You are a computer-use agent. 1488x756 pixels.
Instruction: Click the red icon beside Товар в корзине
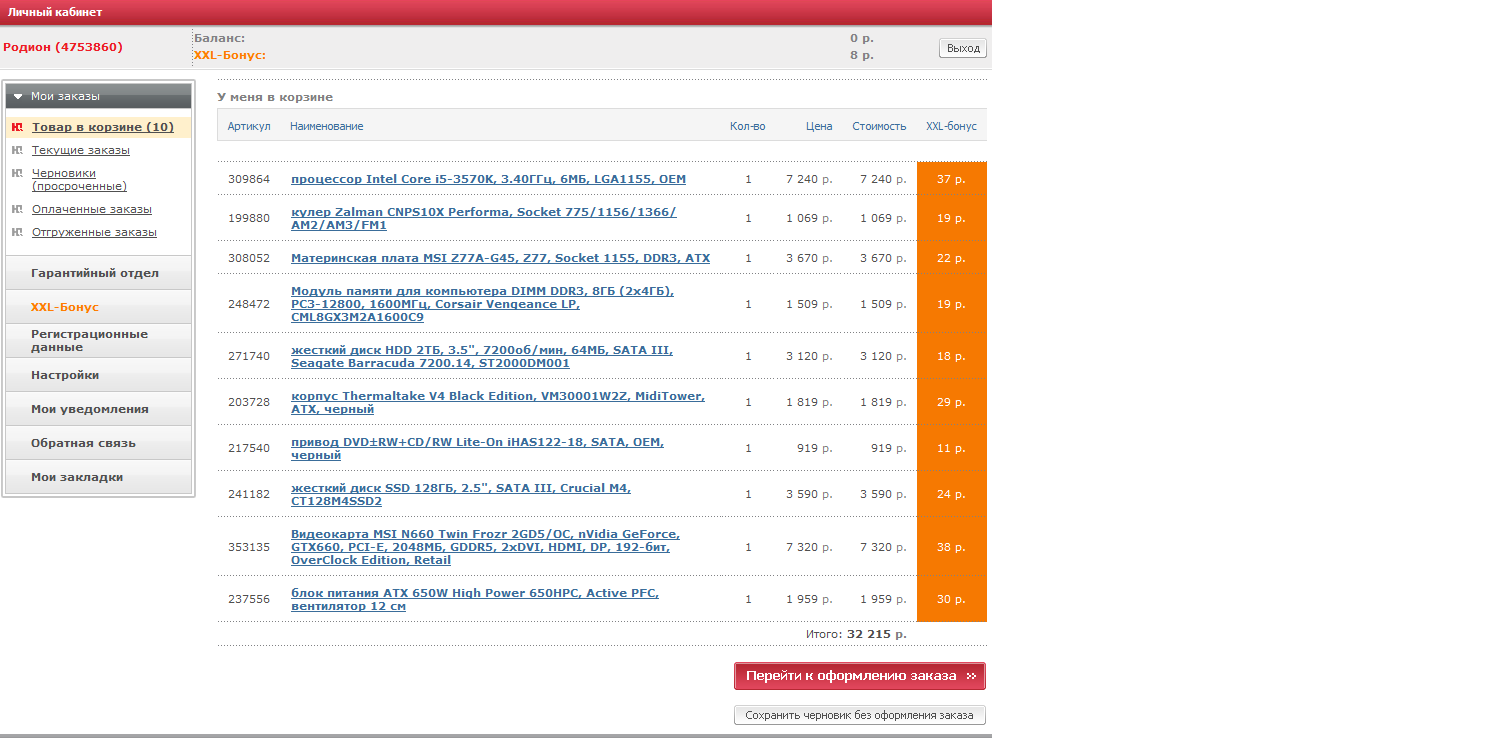pos(17,127)
